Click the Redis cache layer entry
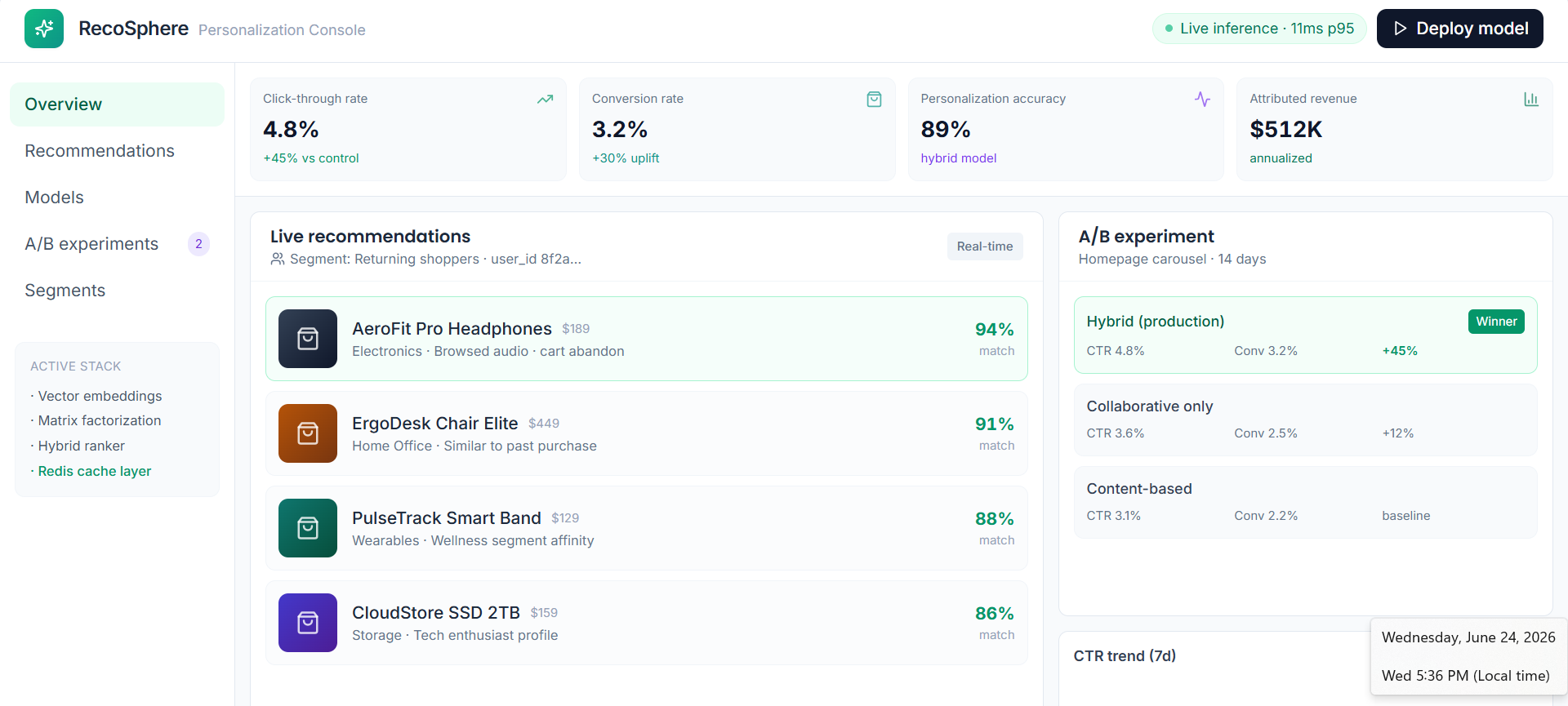 [x=95, y=471]
